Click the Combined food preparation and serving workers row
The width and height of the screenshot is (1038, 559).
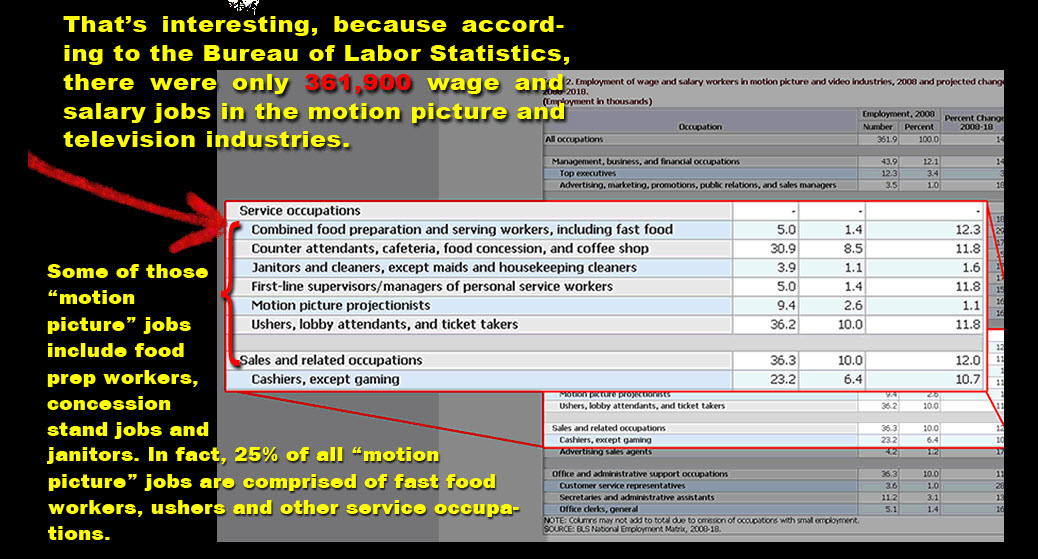[462, 230]
